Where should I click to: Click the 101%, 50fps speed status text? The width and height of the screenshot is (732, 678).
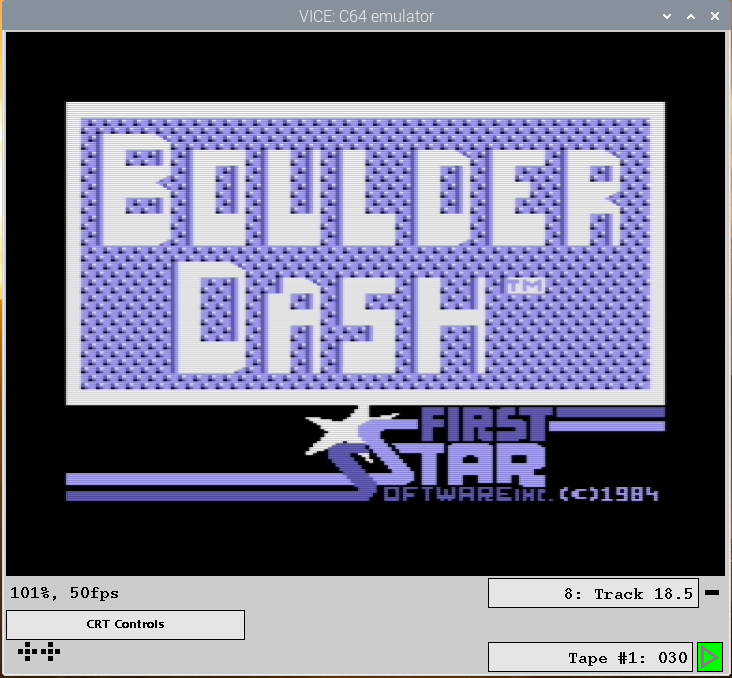64,593
